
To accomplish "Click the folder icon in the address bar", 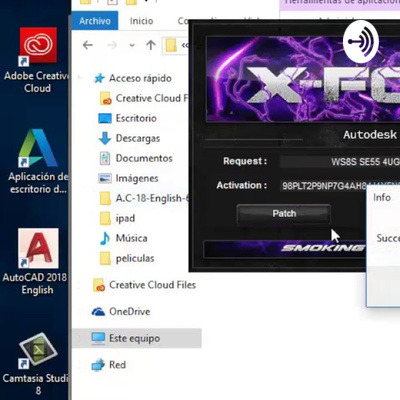I will (171, 45).
